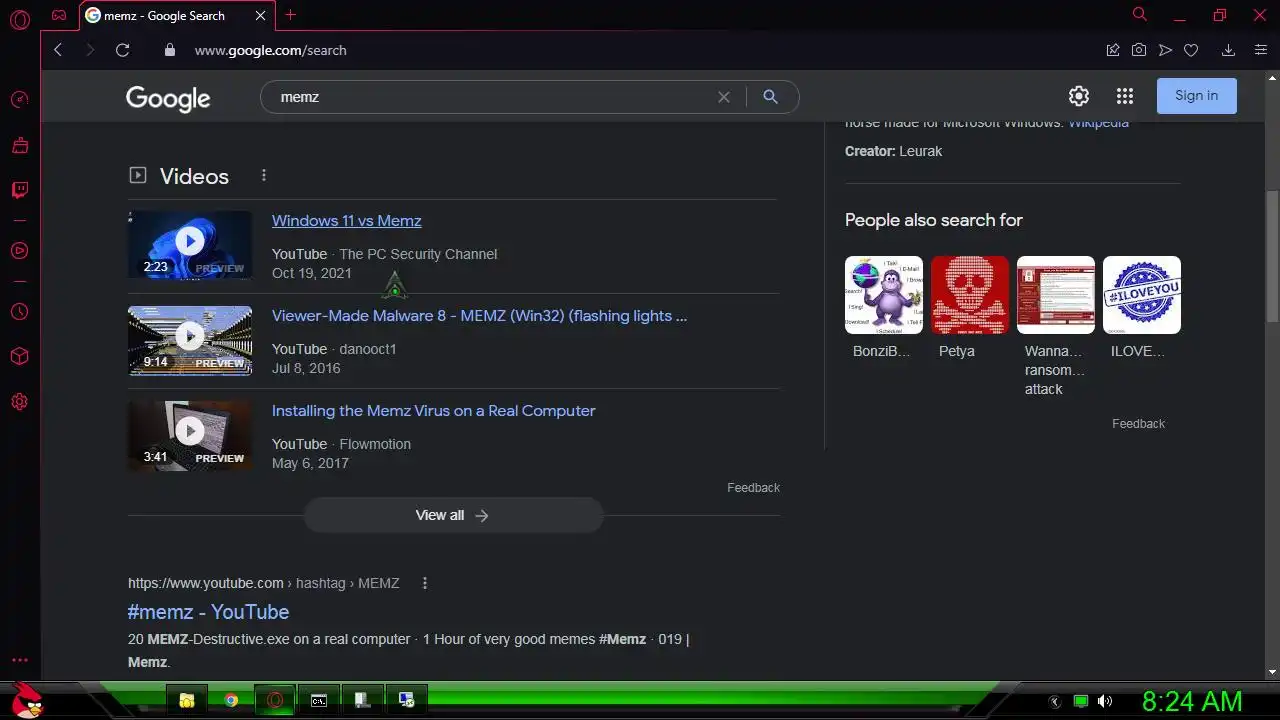Image resolution: width=1280 pixels, height=720 pixels.
Task: Open the Petya related search thumbnail
Action: pyautogui.click(x=970, y=295)
